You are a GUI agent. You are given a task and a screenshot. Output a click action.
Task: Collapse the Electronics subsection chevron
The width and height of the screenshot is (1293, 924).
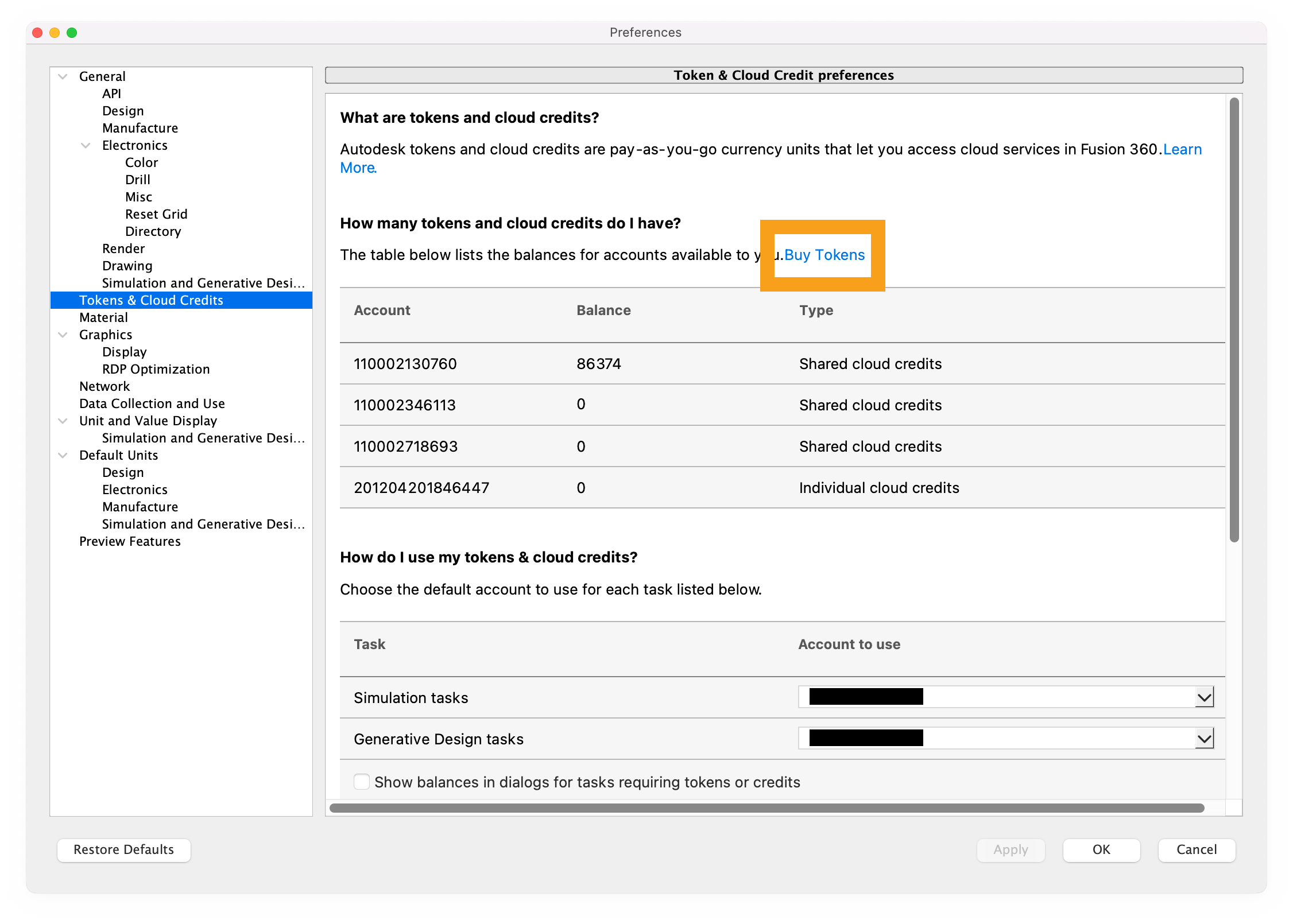click(86, 145)
